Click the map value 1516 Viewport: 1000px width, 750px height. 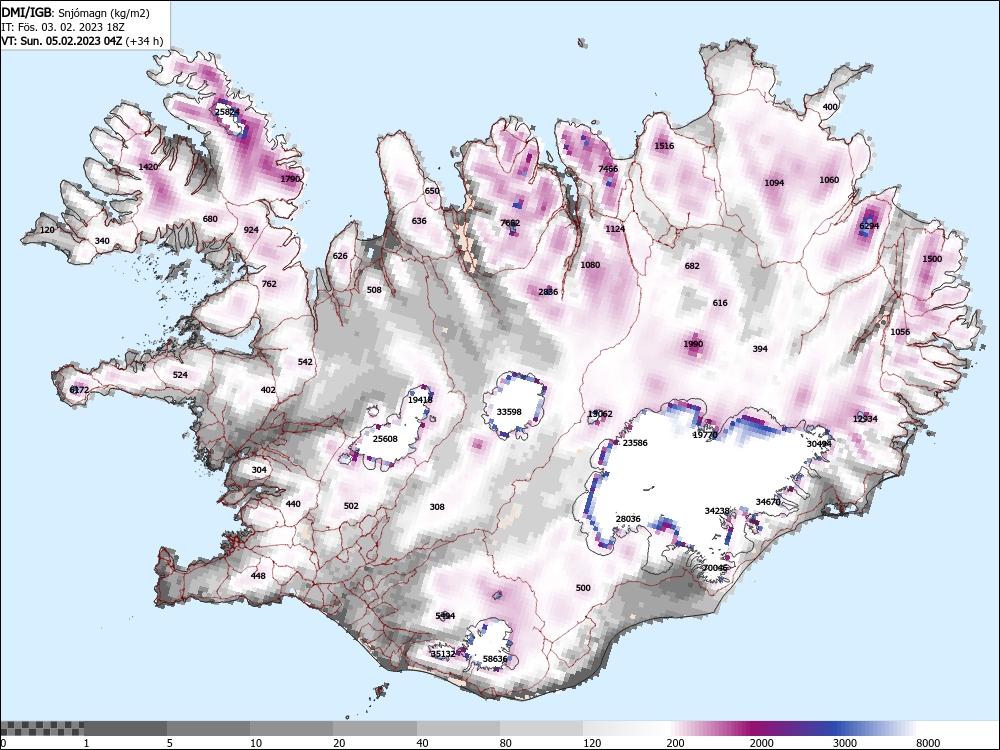pyautogui.click(x=664, y=146)
